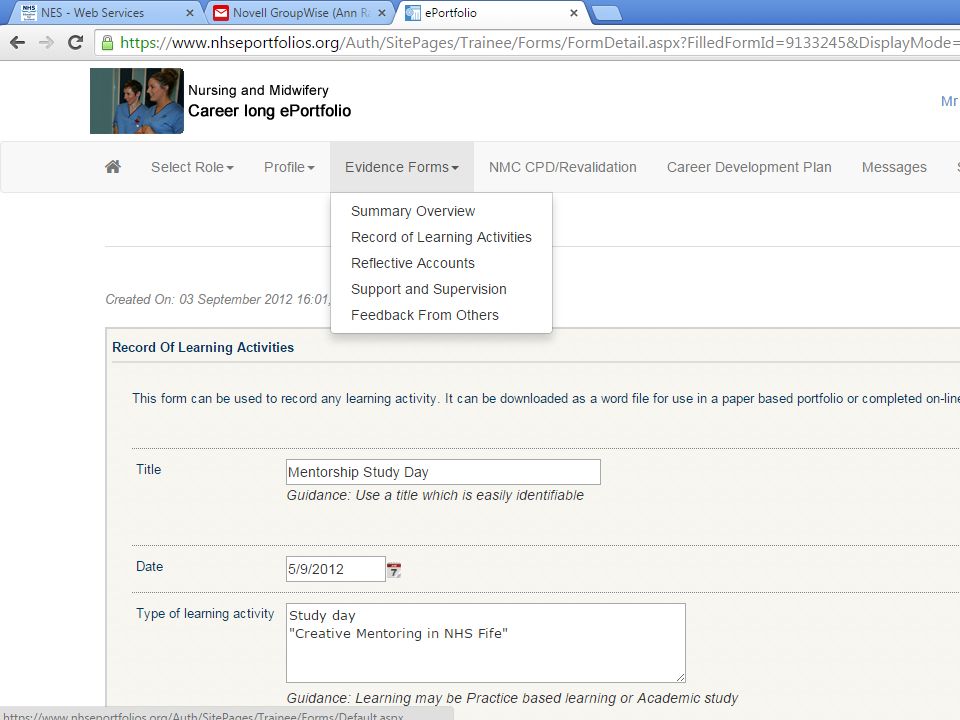This screenshot has height=720, width=960.
Task: Click the Record Of Learning Activities heading
Action: [x=203, y=347]
